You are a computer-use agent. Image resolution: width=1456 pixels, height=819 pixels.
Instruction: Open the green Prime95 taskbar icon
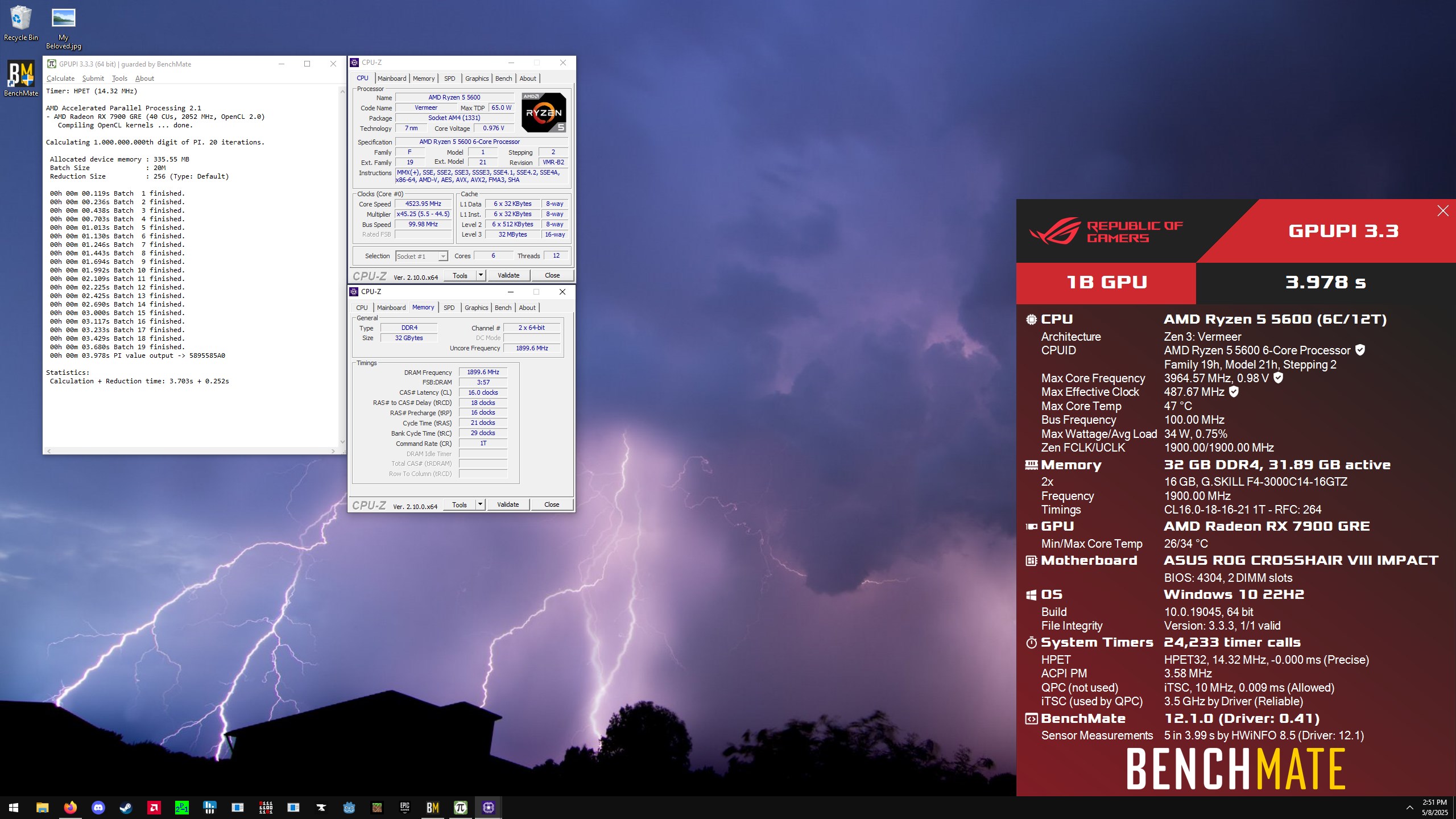point(181,807)
